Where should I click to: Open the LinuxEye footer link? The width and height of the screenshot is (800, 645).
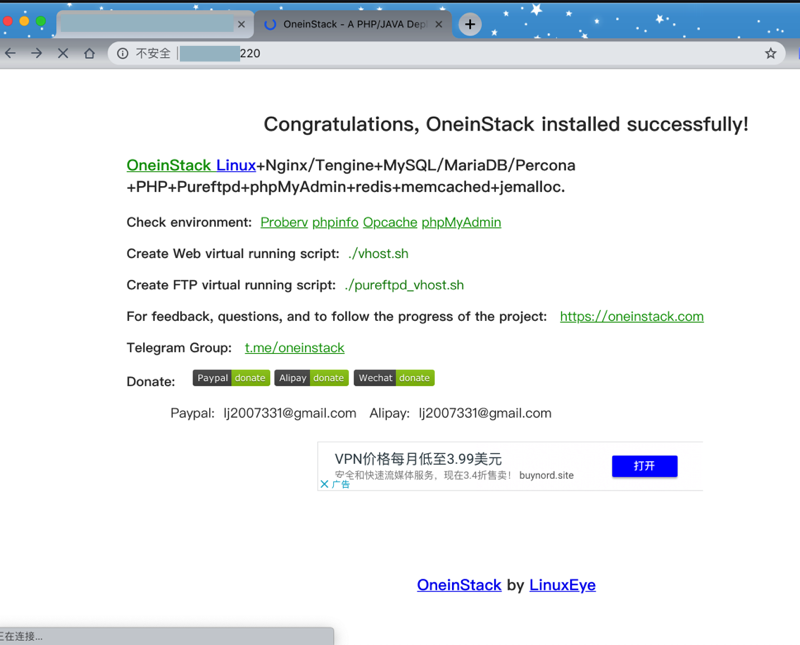click(x=562, y=585)
